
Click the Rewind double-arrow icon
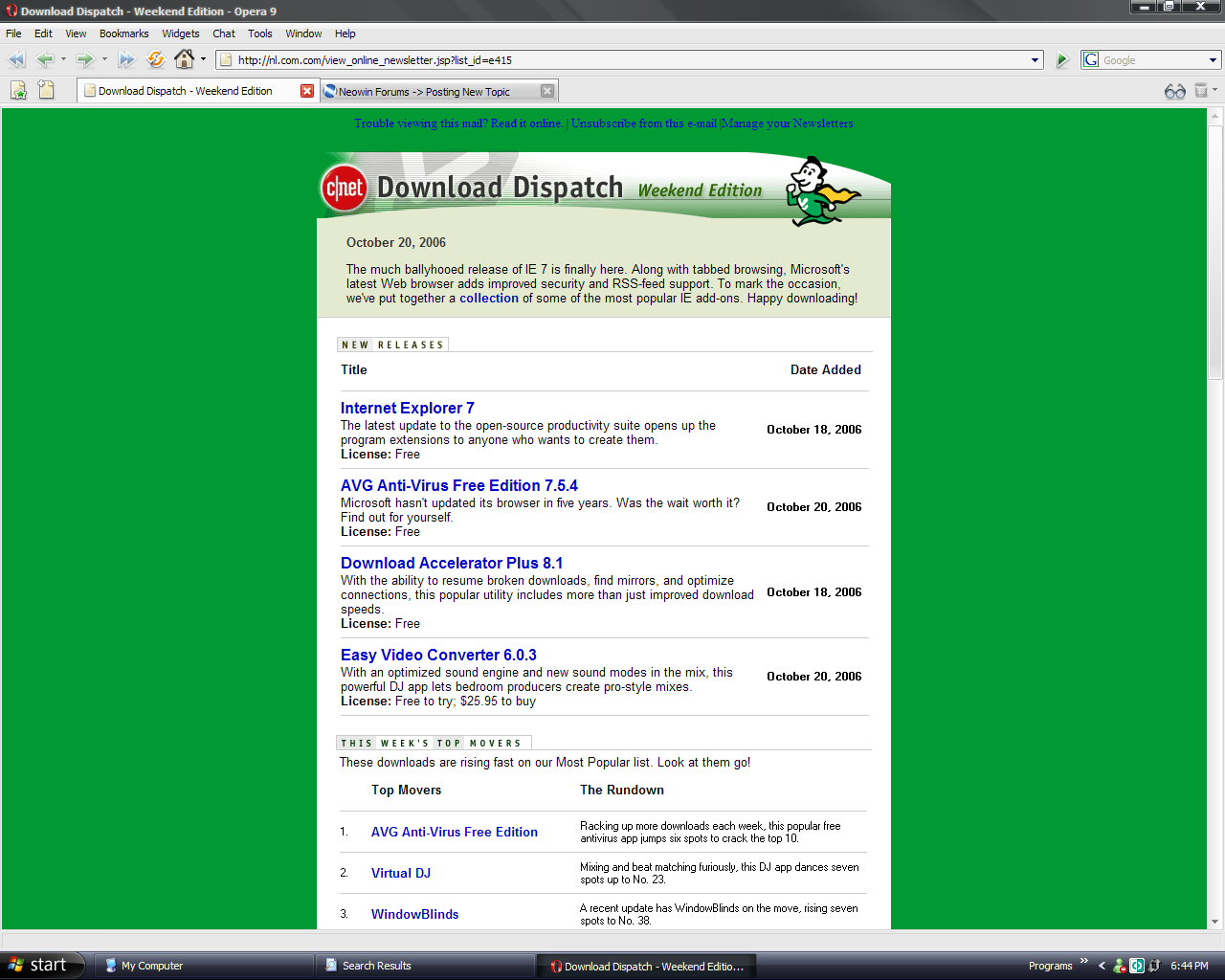coord(15,58)
